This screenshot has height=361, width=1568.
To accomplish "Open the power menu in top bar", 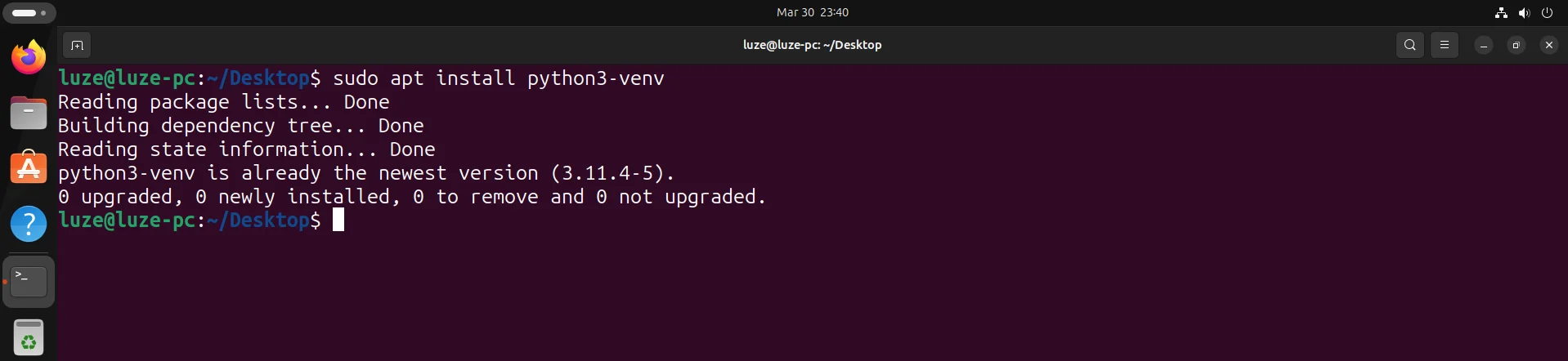I will pyautogui.click(x=1547, y=12).
